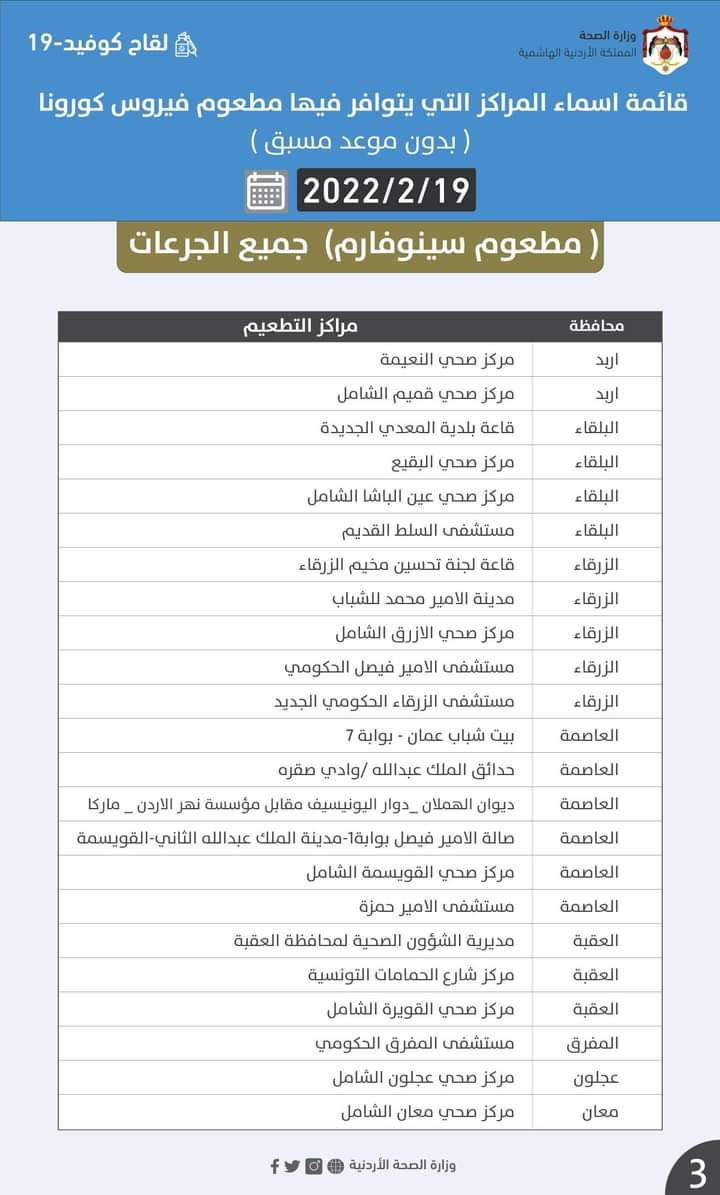Viewport: 720px width, 1195px height.
Task: Select the olive مطعوم سينوفارم جميع الجرعات banner
Action: tap(360, 246)
